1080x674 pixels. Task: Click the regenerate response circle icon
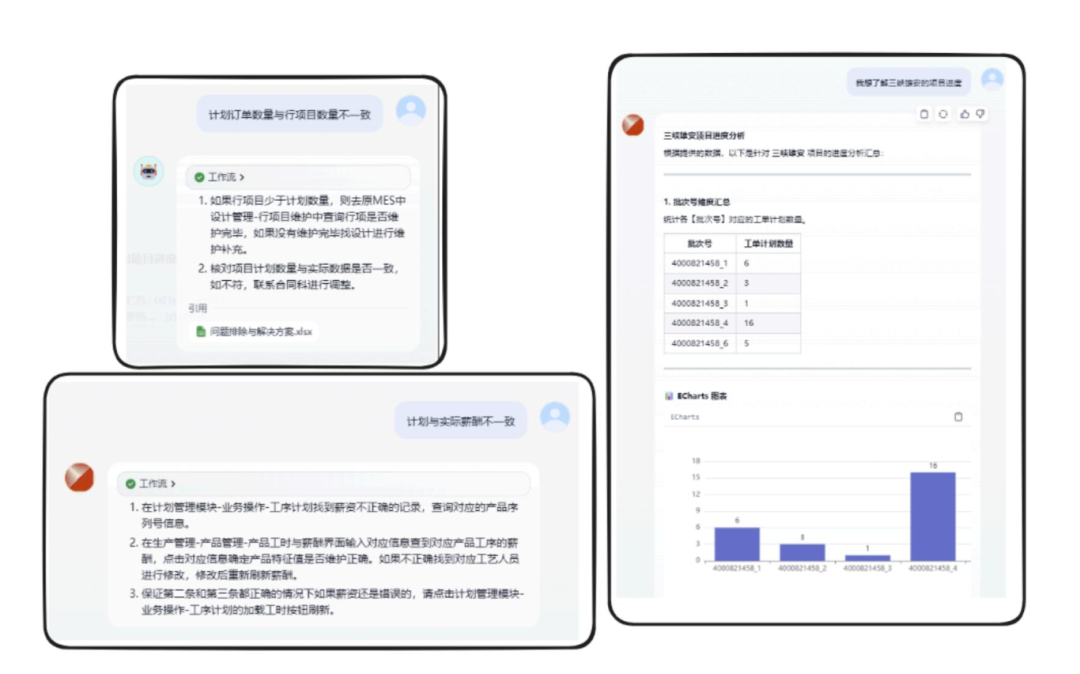[x=943, y=114]
